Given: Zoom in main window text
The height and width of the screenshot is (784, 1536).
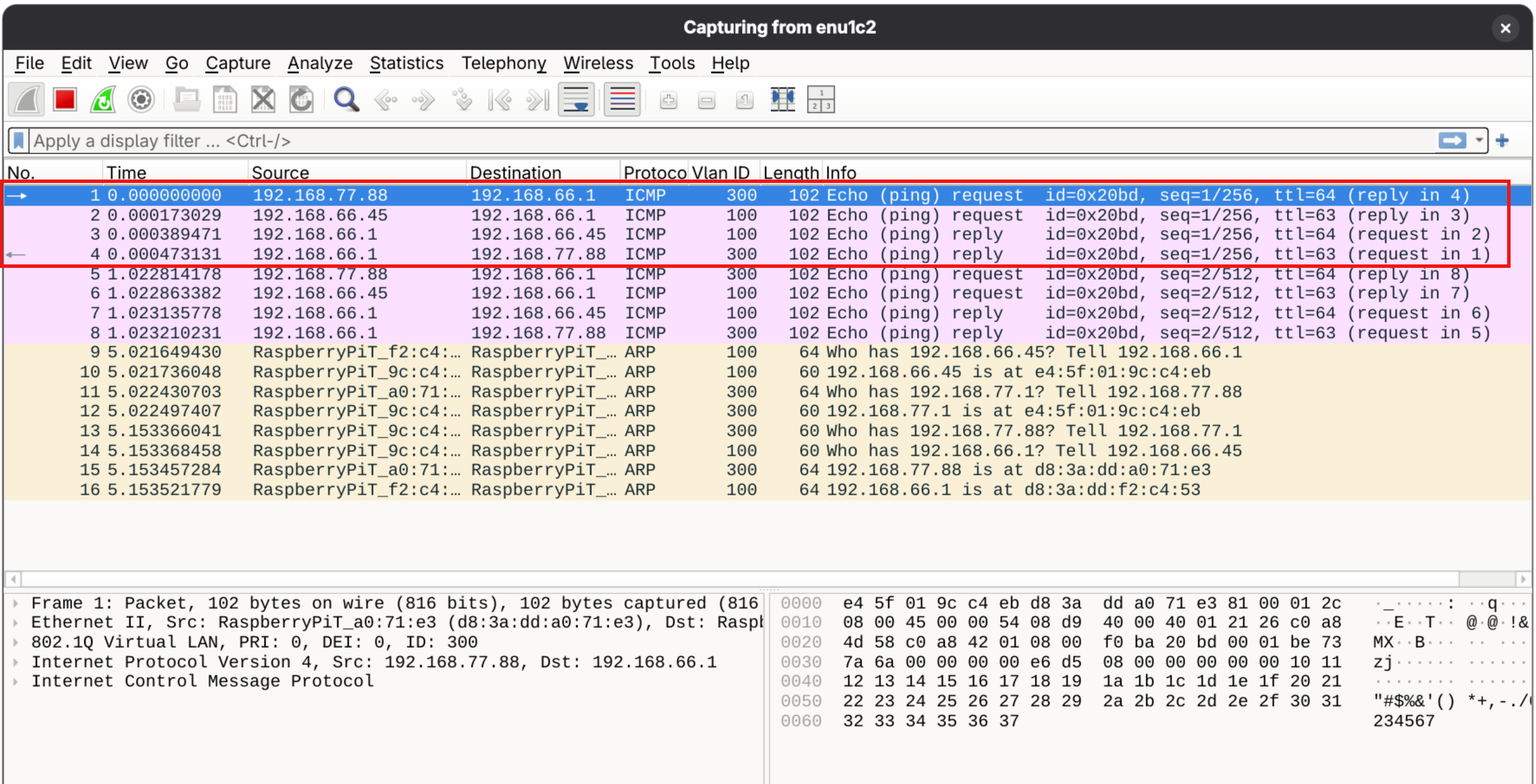Looking at the screenshot, I should (x=669, y=99).
